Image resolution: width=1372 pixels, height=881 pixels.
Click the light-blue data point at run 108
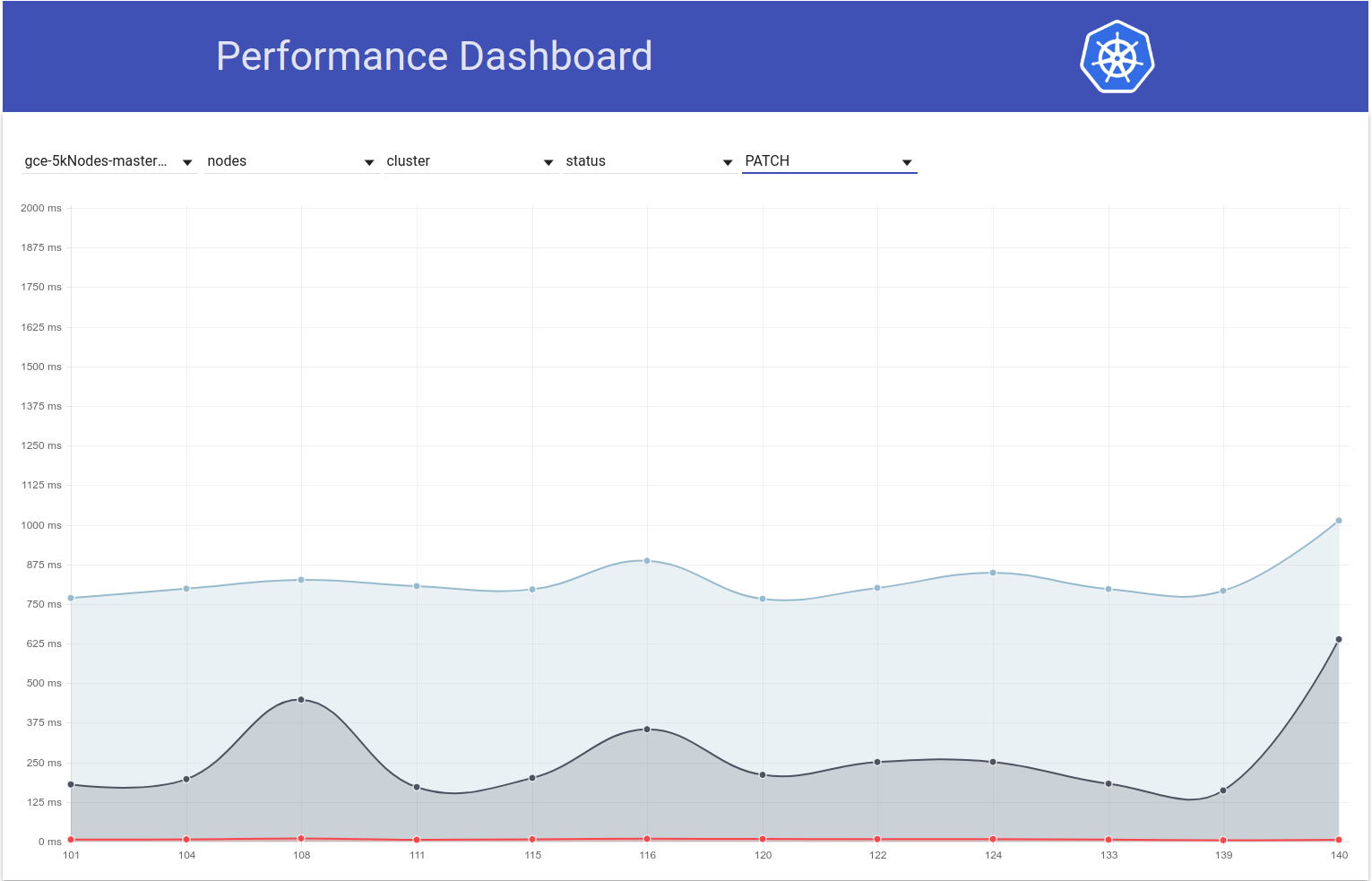point(301,580)
